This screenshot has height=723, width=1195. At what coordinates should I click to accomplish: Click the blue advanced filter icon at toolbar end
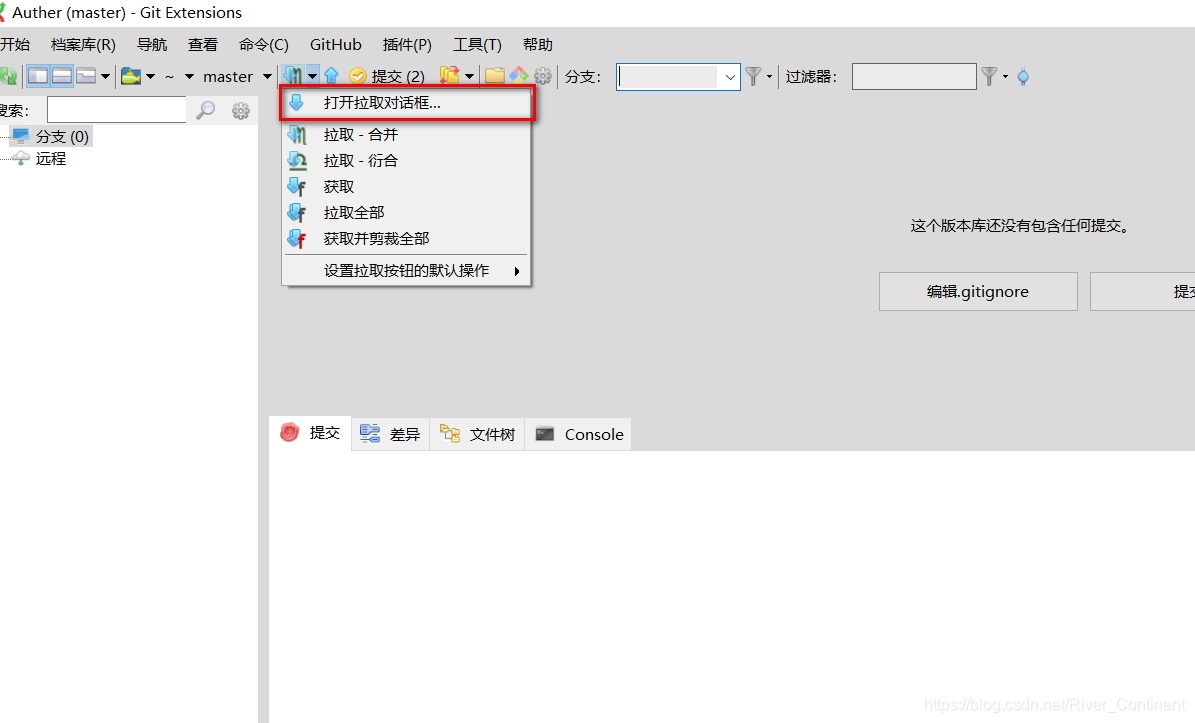coord(1022,76)
